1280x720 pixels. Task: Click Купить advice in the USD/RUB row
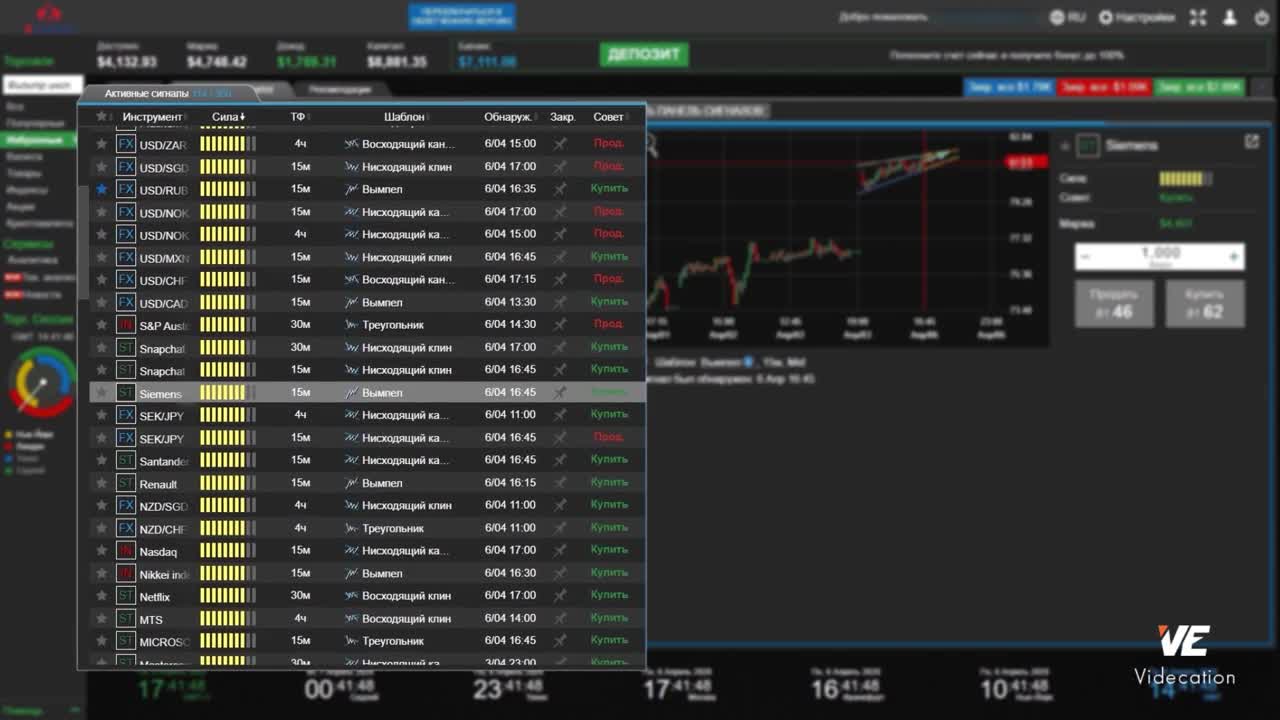(609, 189)
